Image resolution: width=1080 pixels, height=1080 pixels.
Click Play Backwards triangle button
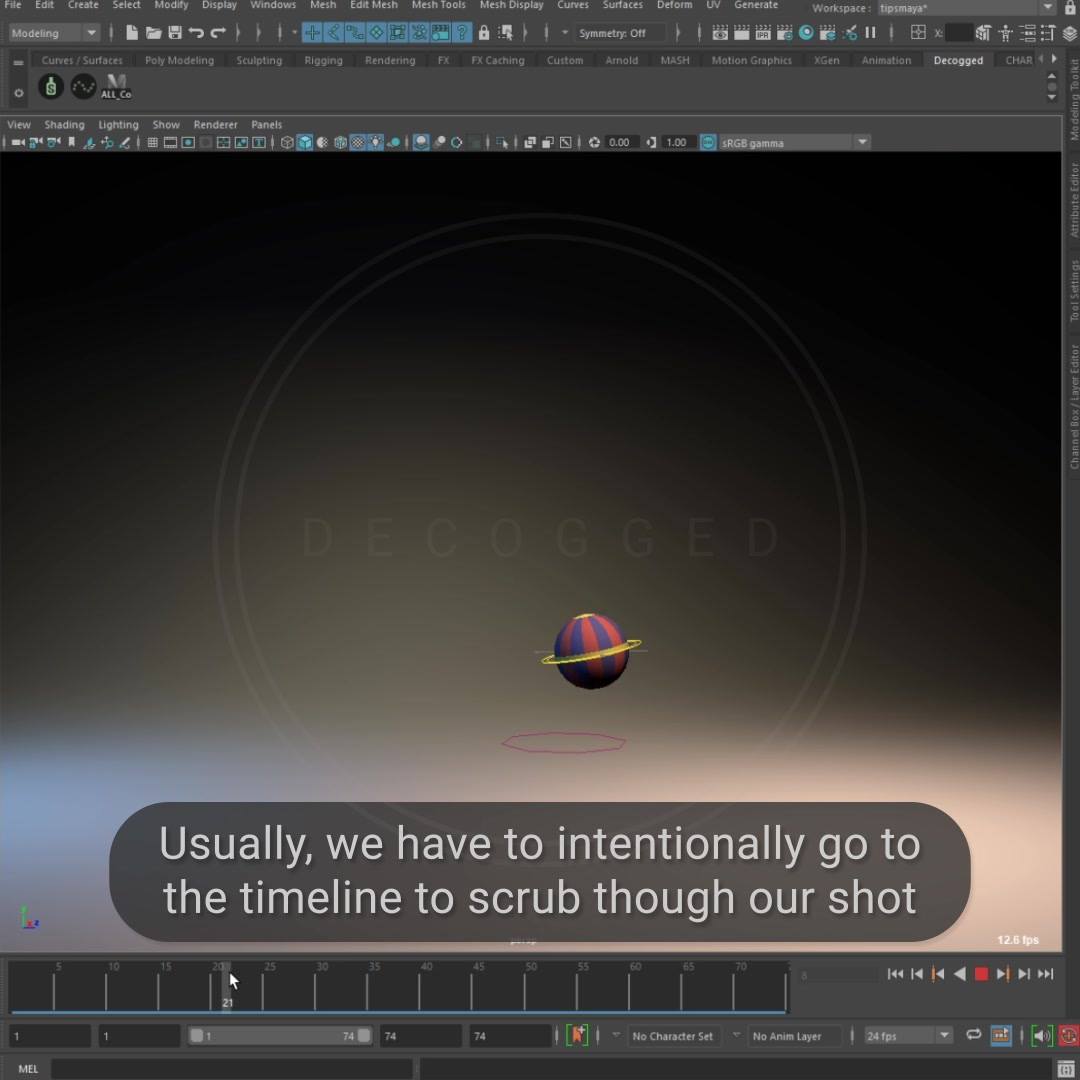click(959, 974)
